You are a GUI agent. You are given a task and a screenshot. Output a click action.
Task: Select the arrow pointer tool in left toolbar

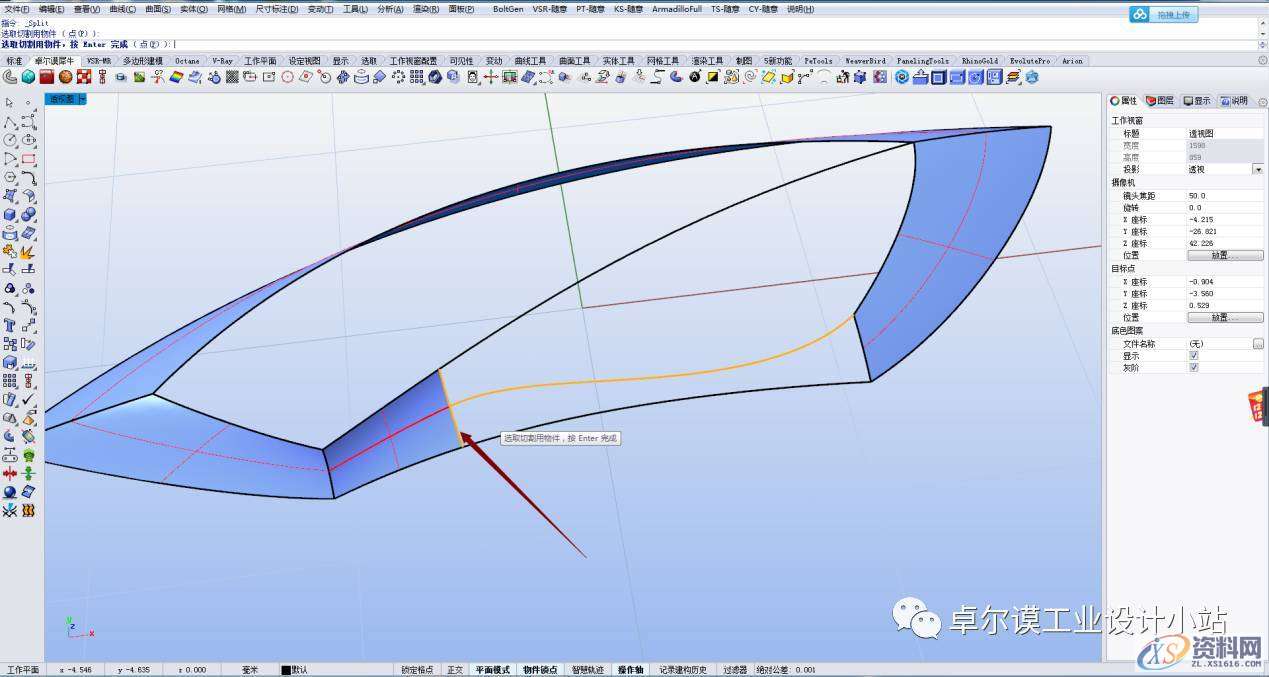[x=9, y=103]
